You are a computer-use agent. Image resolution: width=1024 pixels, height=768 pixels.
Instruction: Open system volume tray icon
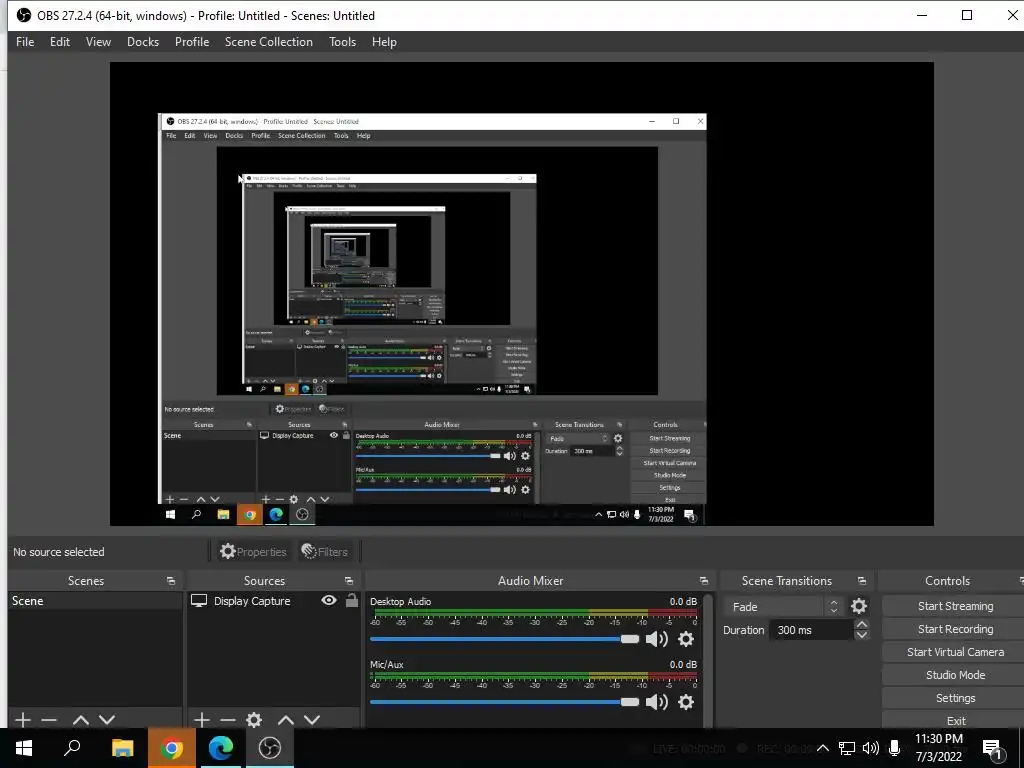coord(871,748)
